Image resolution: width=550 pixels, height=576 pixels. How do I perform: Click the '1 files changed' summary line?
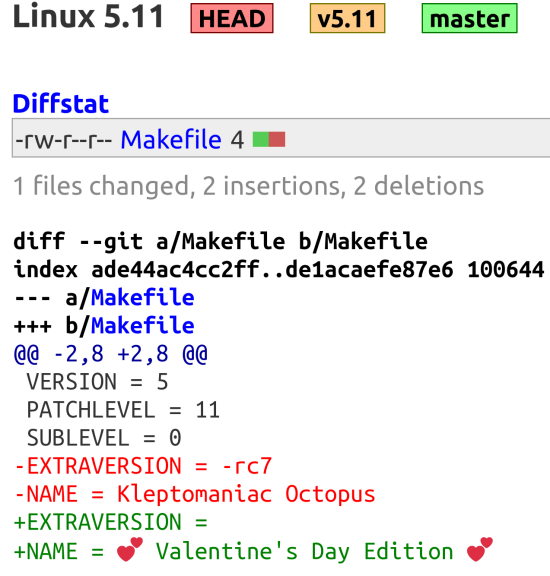[249, 186]
